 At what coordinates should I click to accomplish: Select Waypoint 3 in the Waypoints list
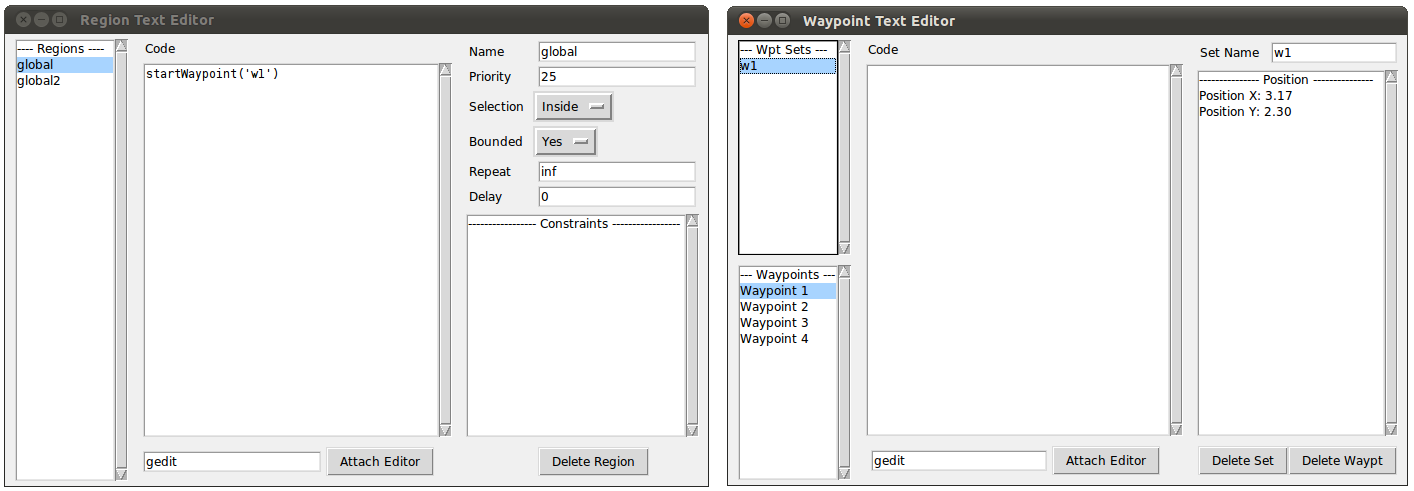[788, 323]
